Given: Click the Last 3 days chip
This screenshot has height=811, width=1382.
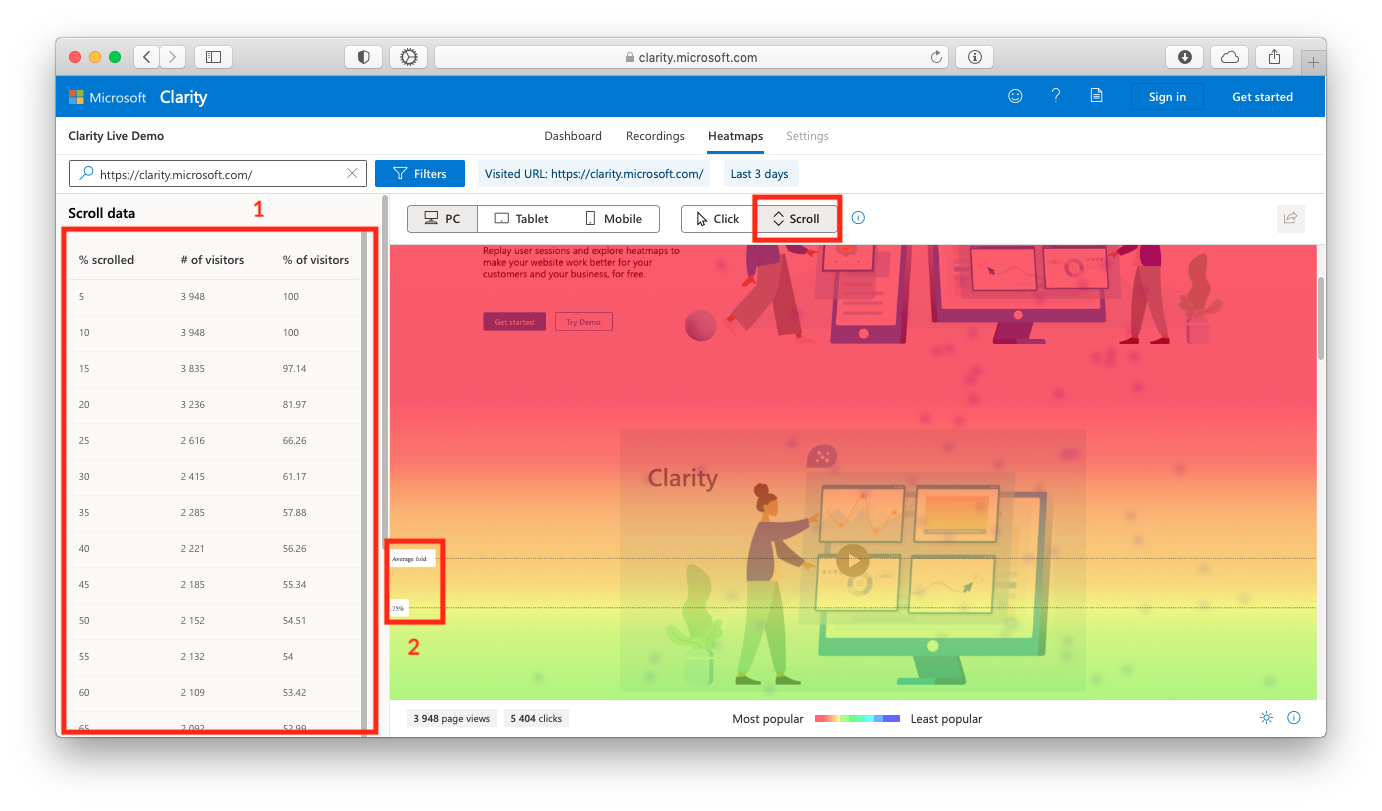Looking at the screenshot, I should [759, 173].
